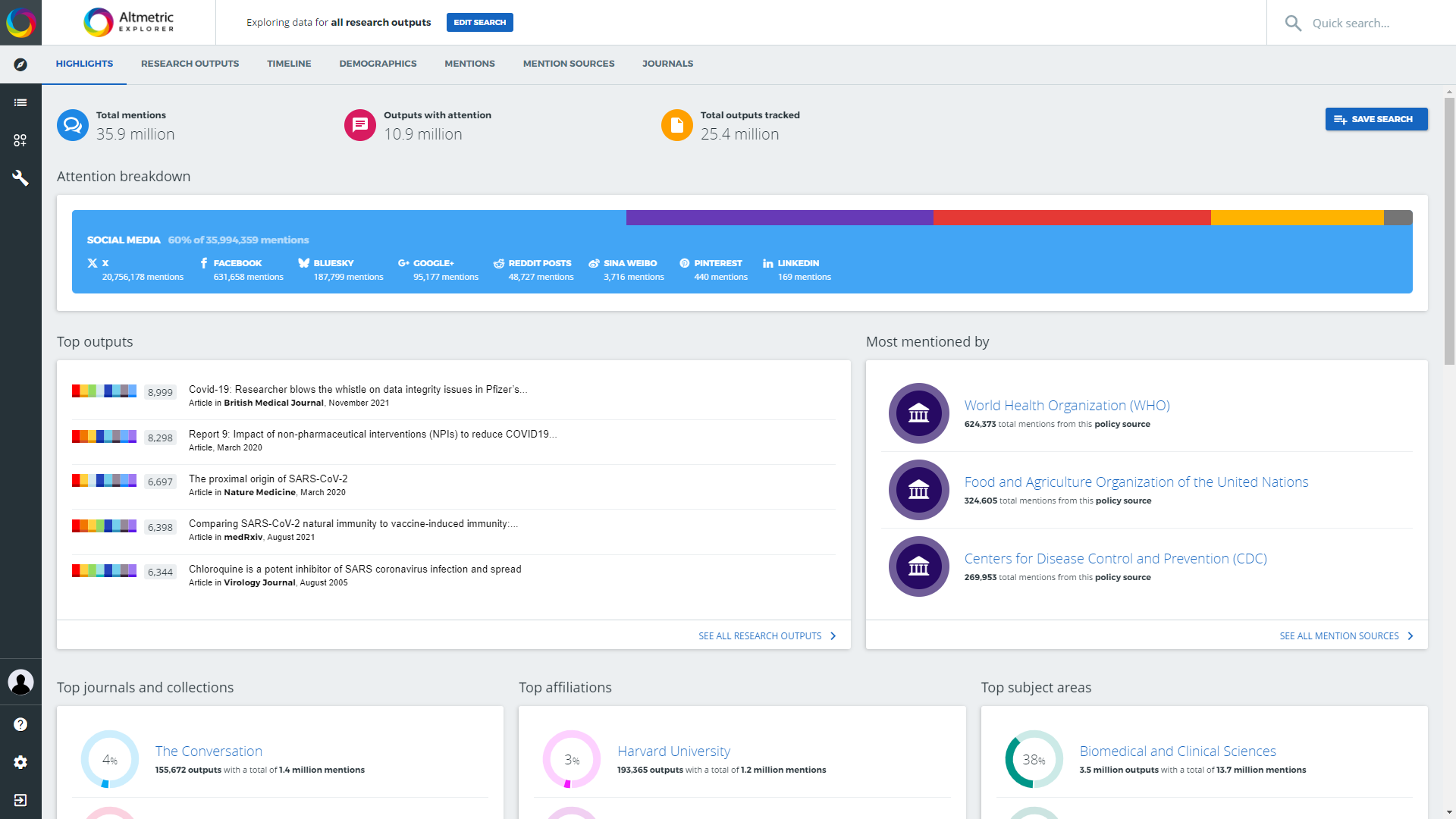
Task: Open the user profile icon
Action: (x=21, y=682)
